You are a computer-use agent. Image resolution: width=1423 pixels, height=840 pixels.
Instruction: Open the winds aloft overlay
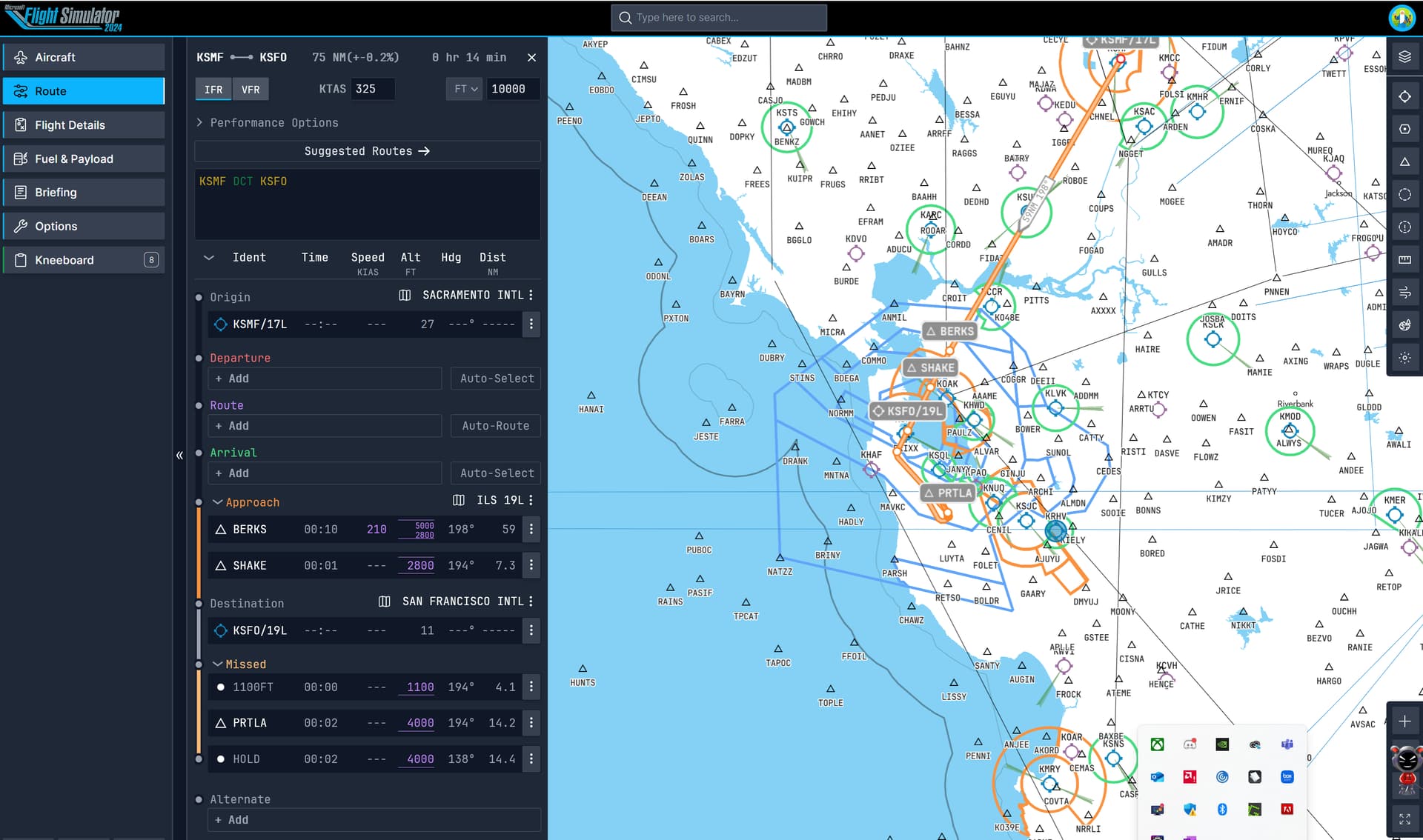point(1405,292)
